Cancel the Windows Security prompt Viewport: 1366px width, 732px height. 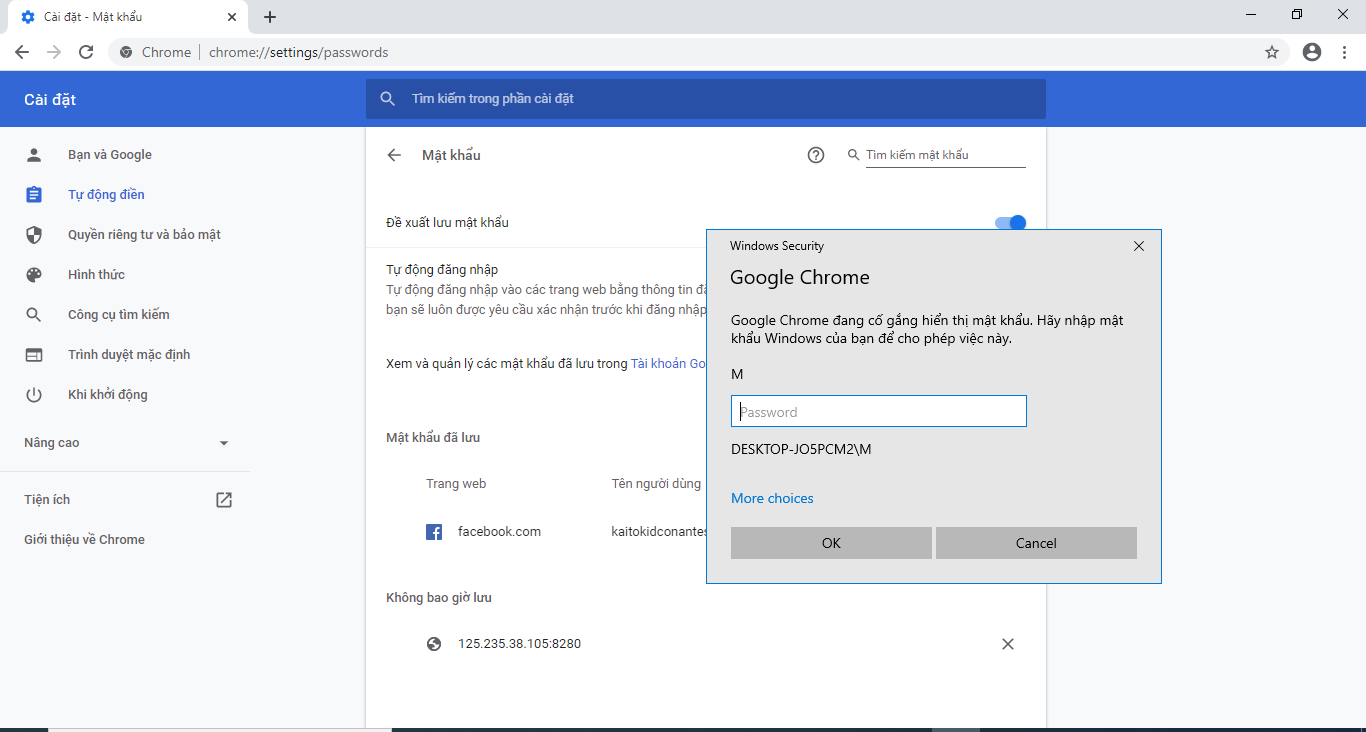point(1036,543)
